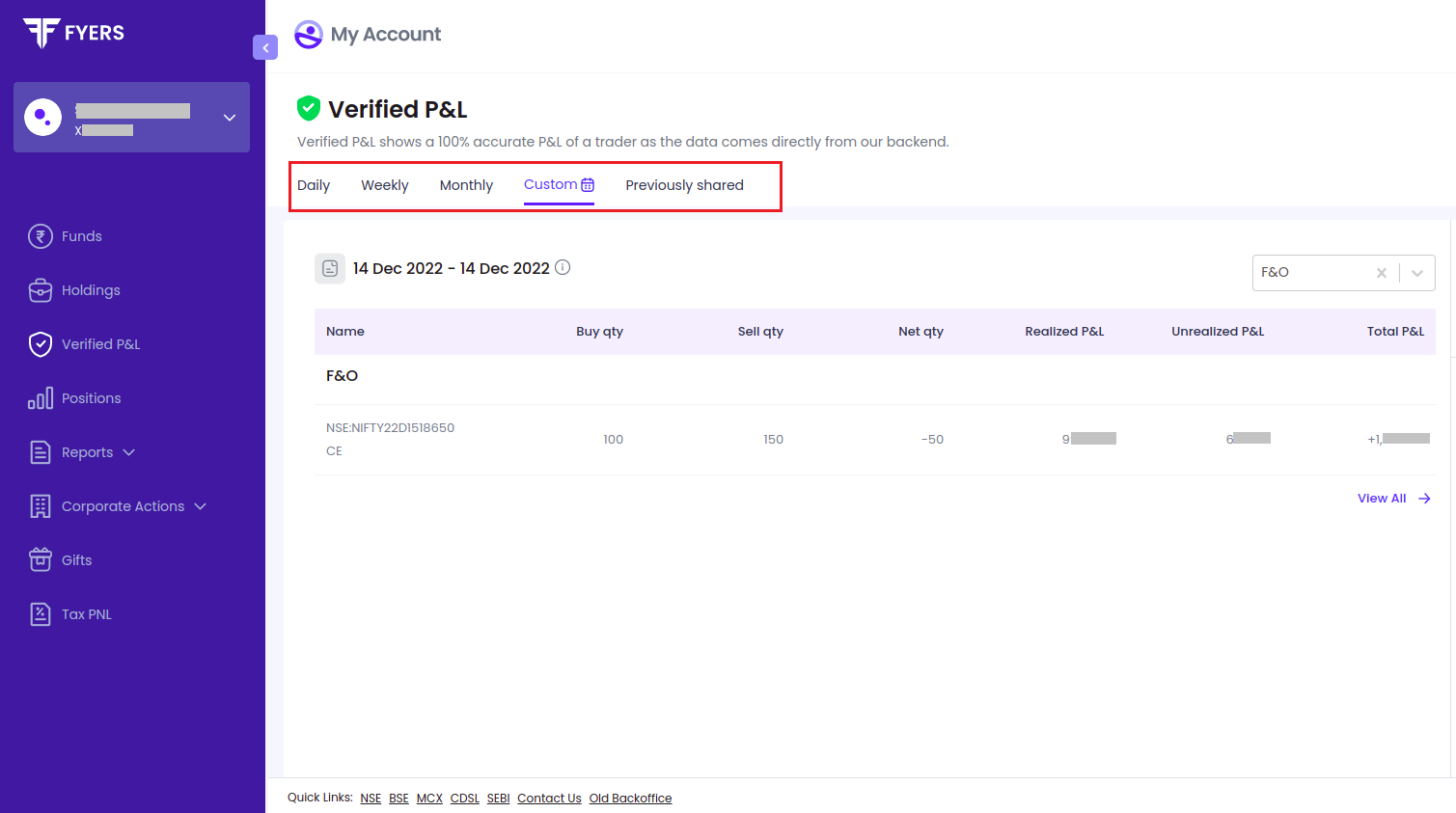Click the F&O group row label
This screenshot has width=1456, height=813.
coord(343,376)
